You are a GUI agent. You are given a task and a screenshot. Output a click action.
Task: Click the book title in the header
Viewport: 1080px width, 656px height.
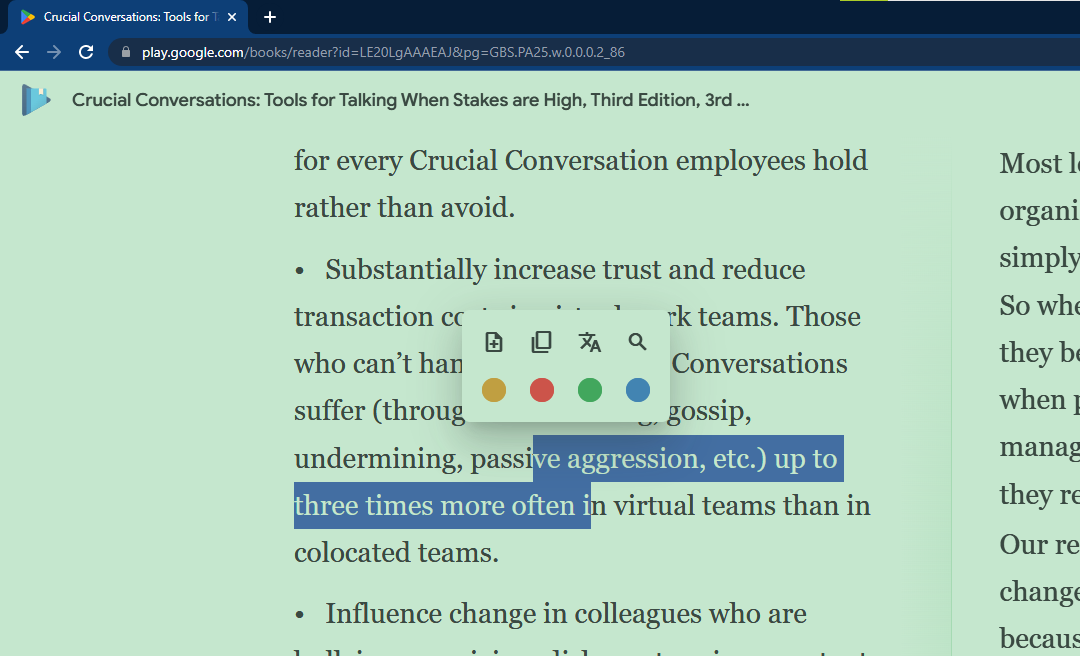click(x=410, y=100)
